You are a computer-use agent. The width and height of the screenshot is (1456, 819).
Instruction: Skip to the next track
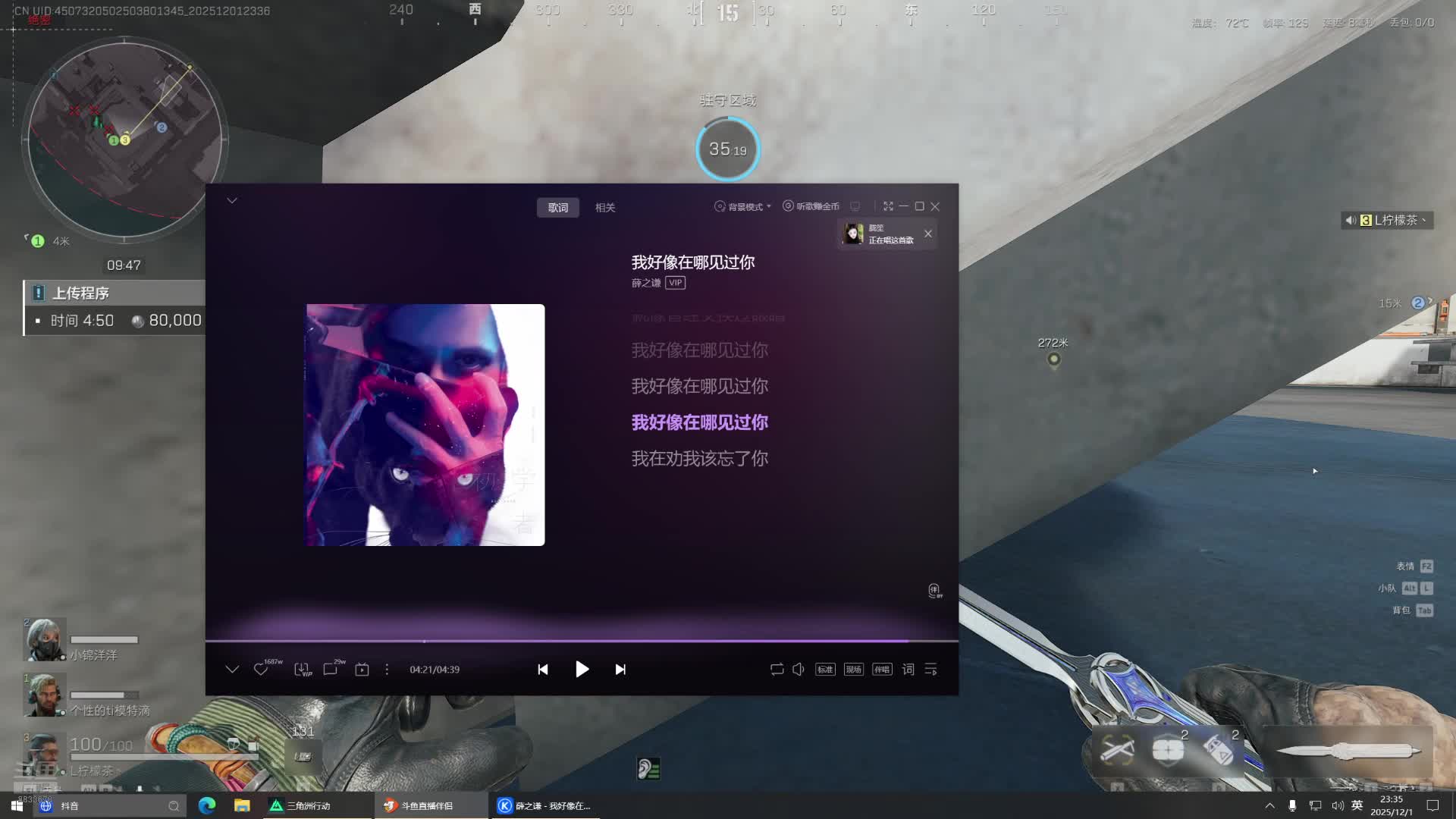[x=620, y=669]
